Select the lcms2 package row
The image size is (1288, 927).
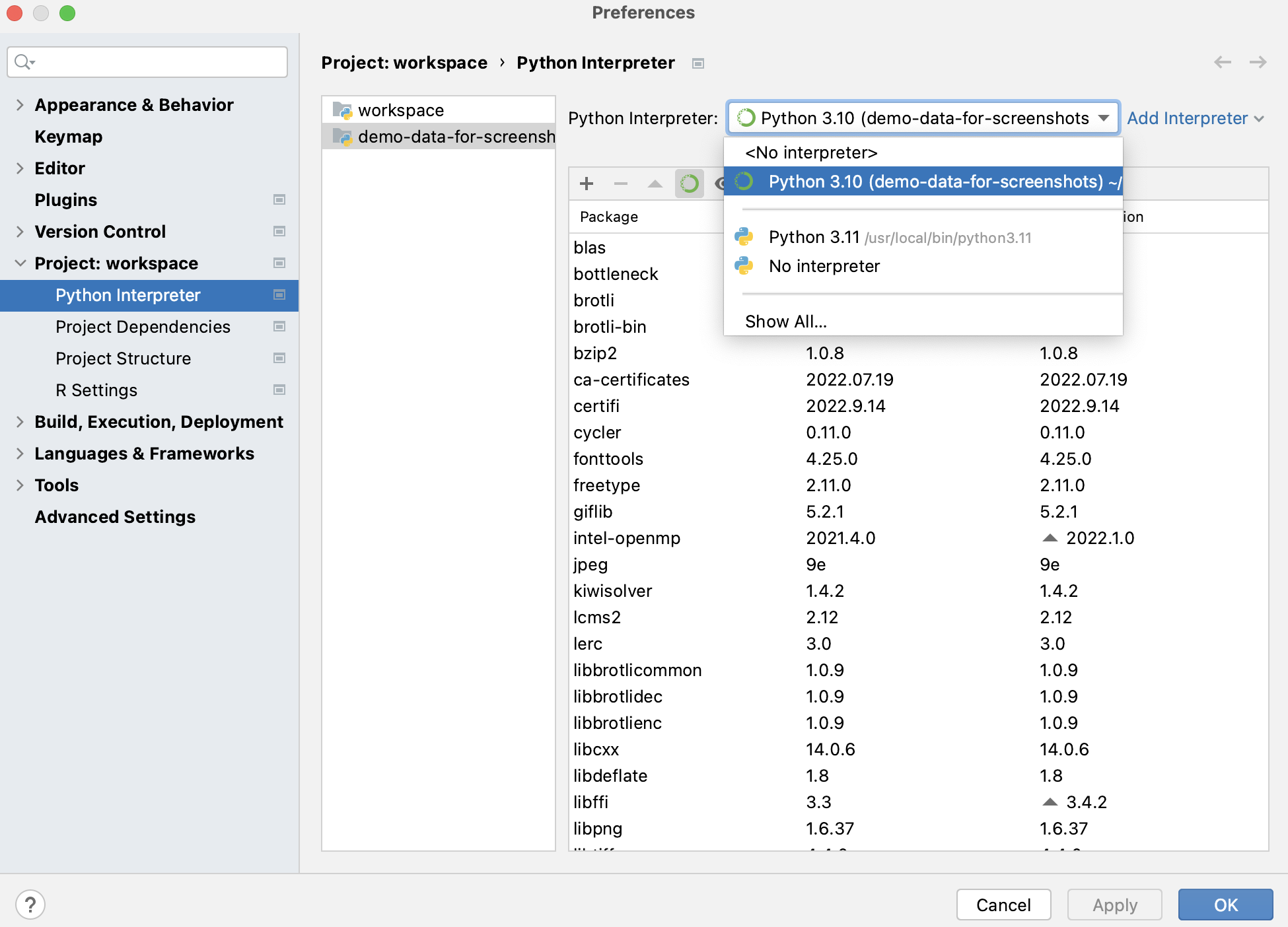pyautogui.click(x=918, y=617)
